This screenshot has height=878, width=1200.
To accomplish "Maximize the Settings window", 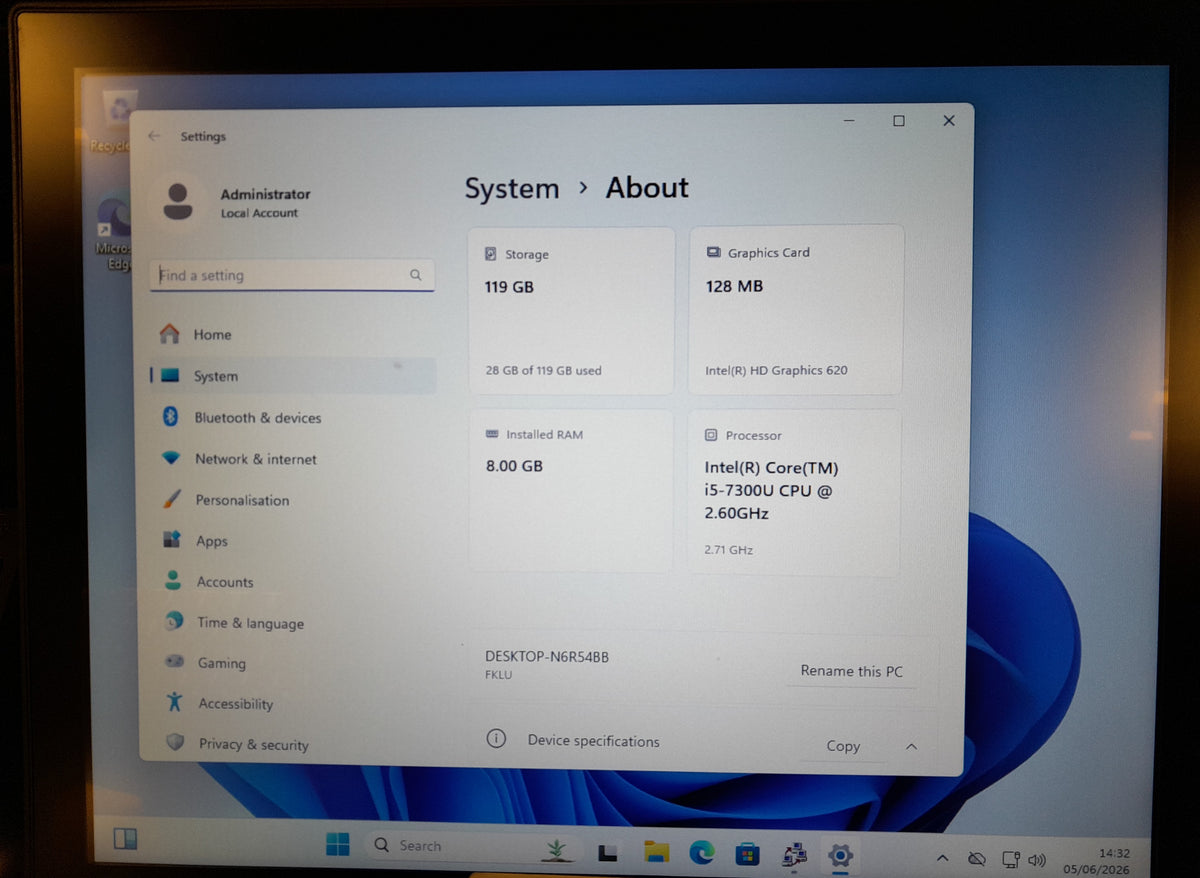I will (x=899, y=121).
